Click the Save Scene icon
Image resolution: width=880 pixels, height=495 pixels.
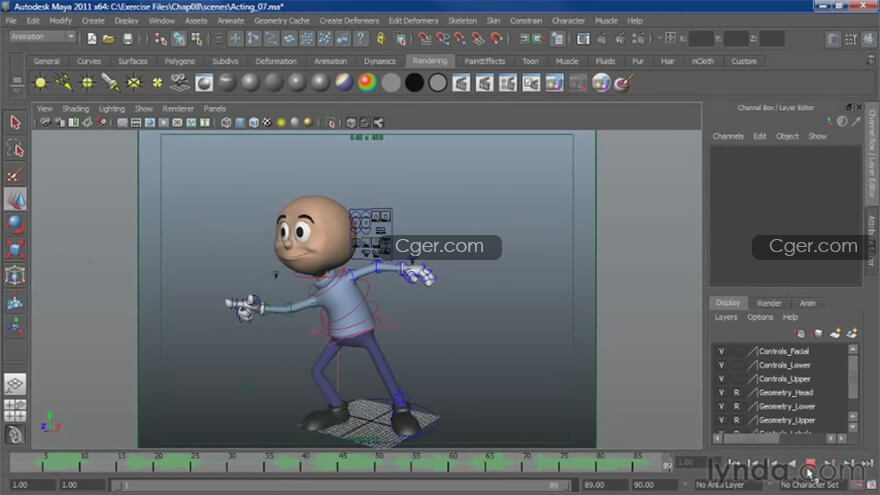click(127, 39)
